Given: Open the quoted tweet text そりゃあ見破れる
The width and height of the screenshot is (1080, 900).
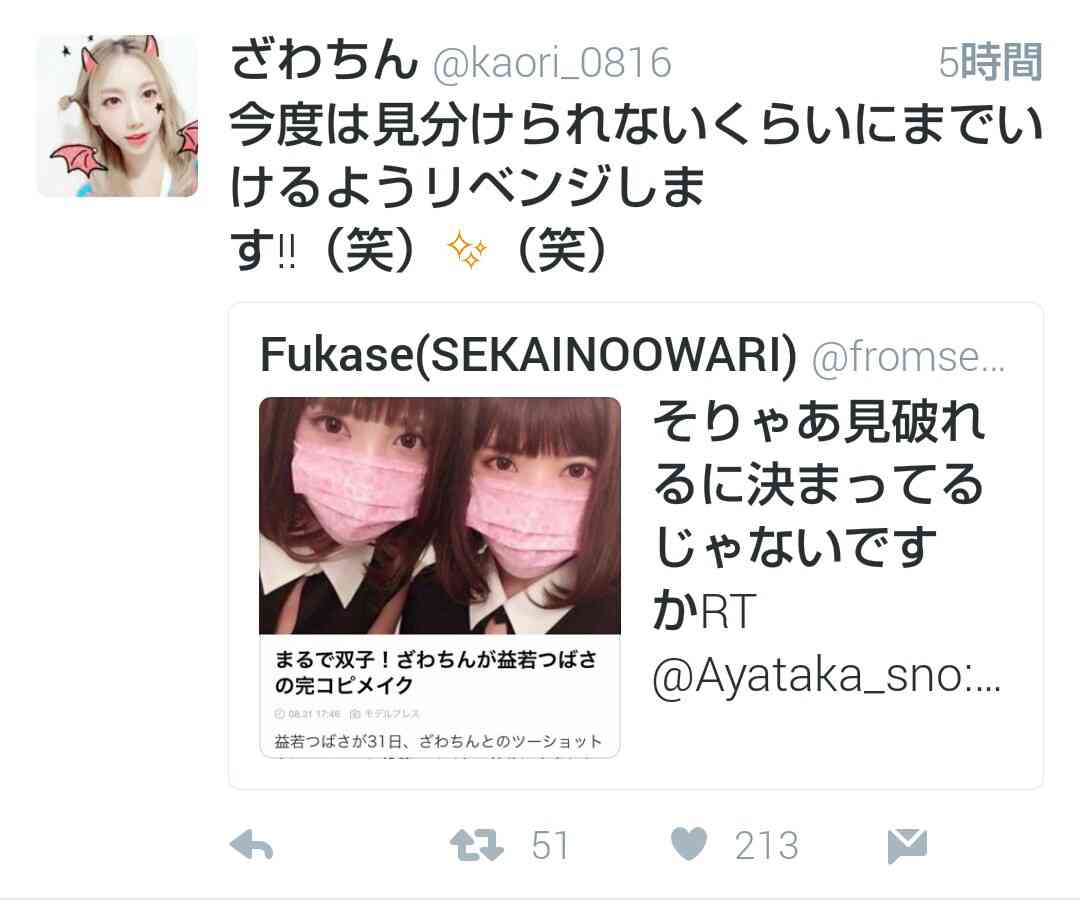Looking at the screenshot, I should [x=819, y=516].
